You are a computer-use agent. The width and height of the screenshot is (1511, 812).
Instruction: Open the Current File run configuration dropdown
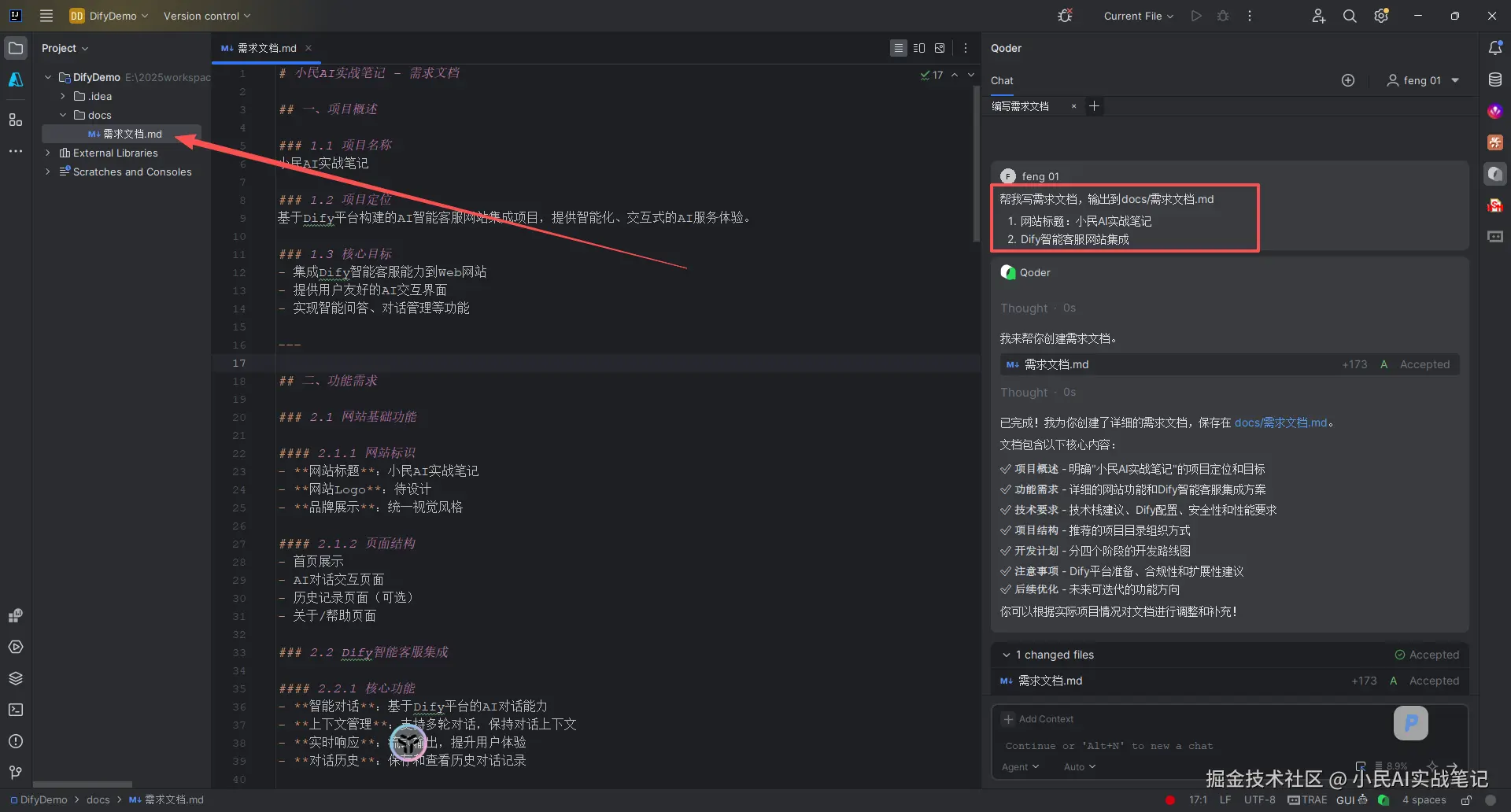click(1138, 16)
